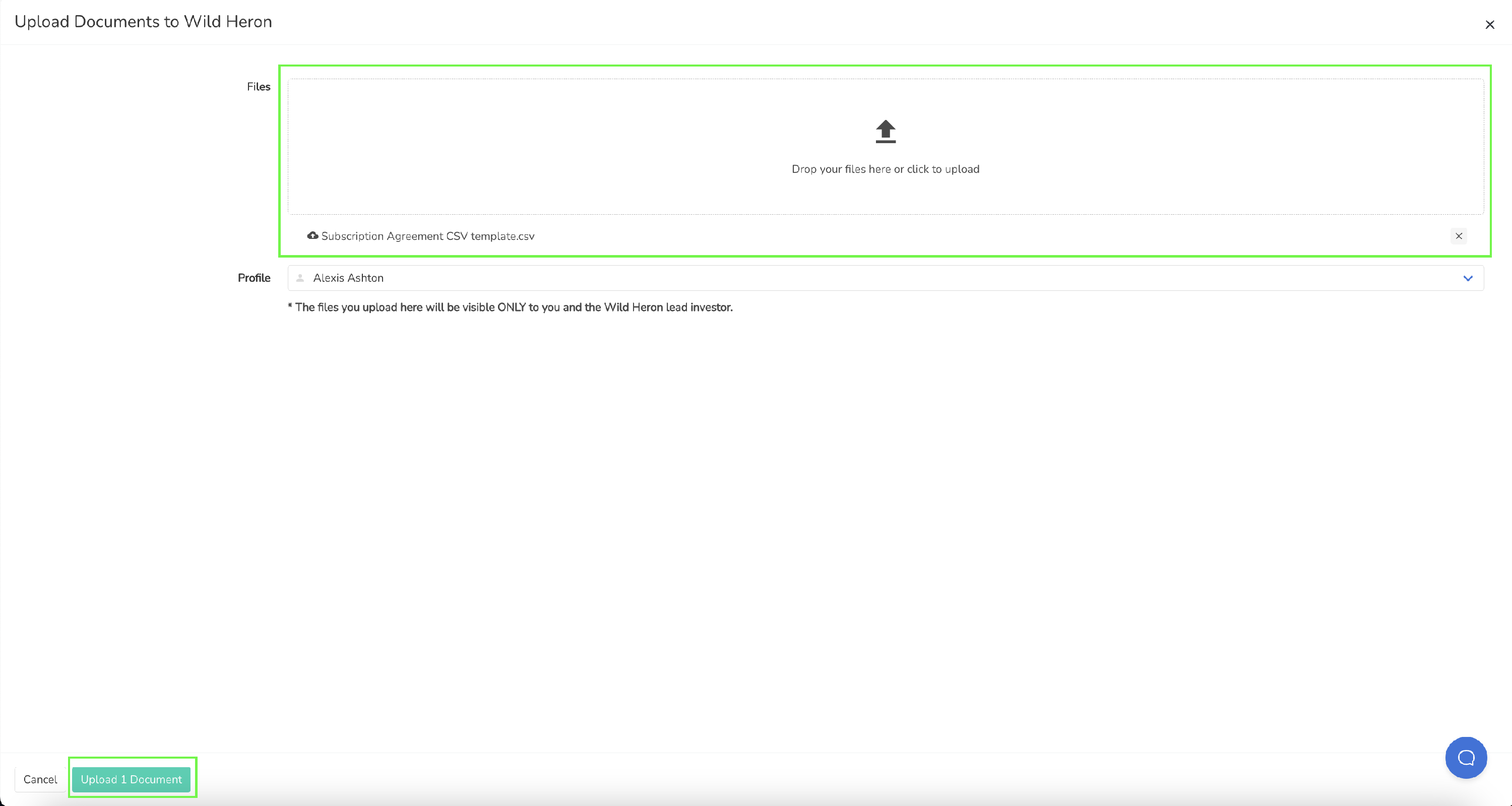Click 'Drop your files here or click to upload'
Image resolution: width=1512 pixels, height=806 pixels.
click(885, 169)
